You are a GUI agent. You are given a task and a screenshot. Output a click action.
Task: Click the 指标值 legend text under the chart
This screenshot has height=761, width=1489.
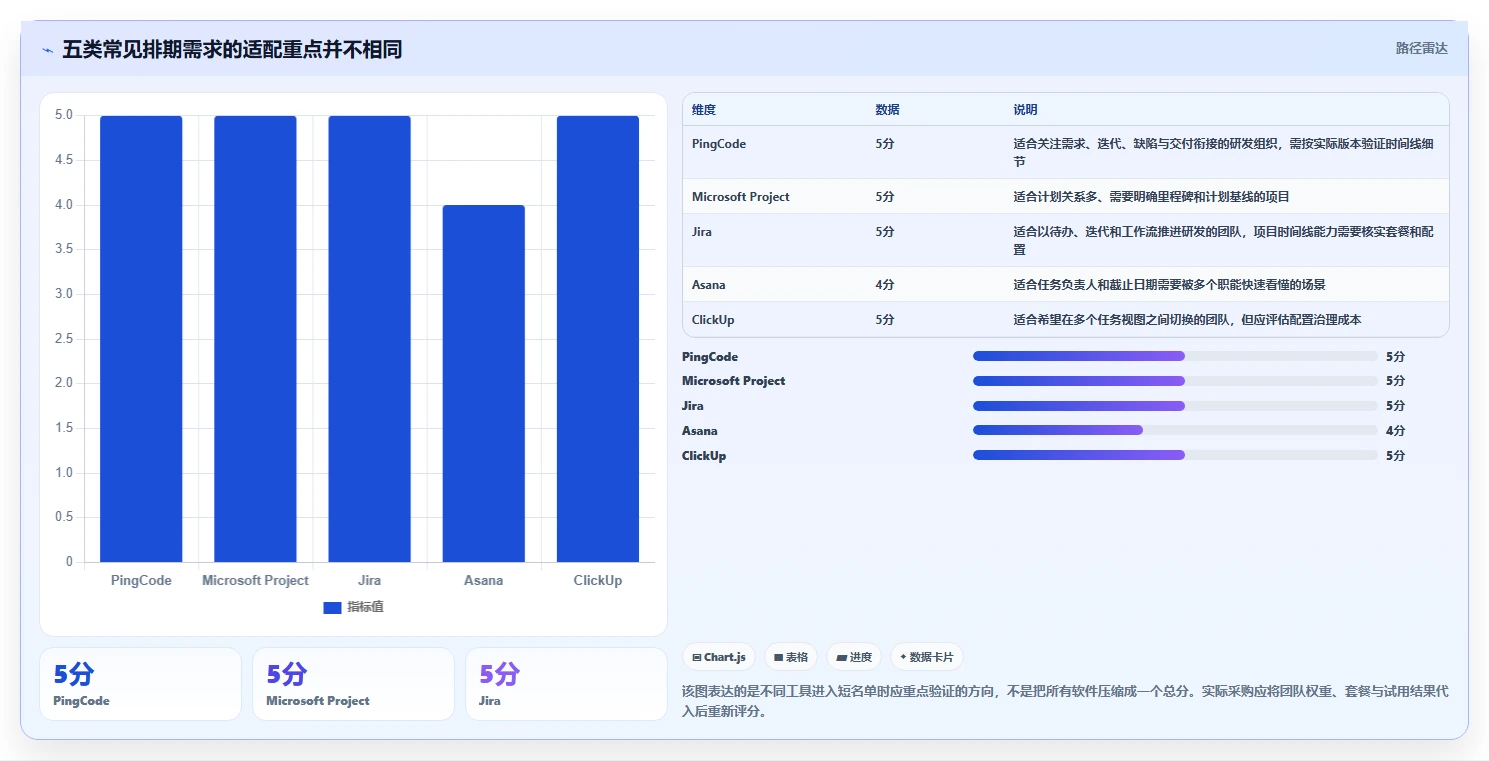coord(365,608)
